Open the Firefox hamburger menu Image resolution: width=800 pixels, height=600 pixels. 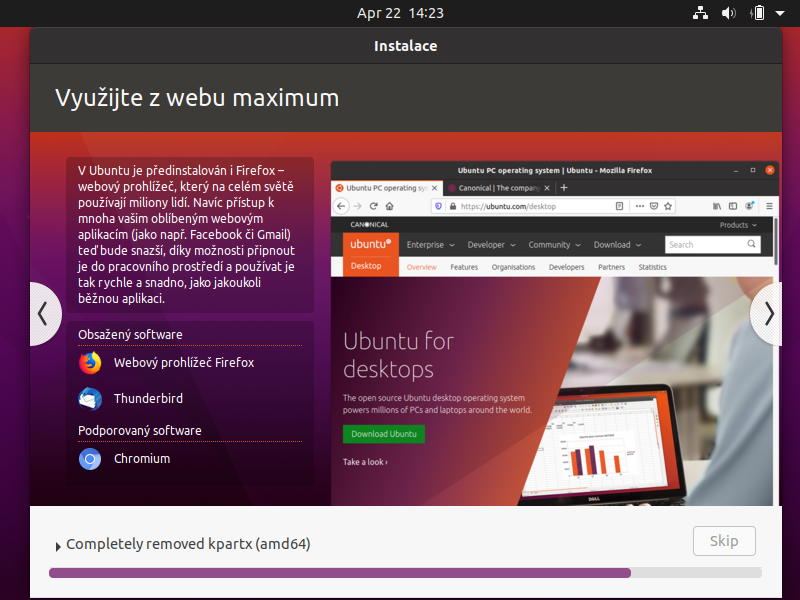pos(769,206)
